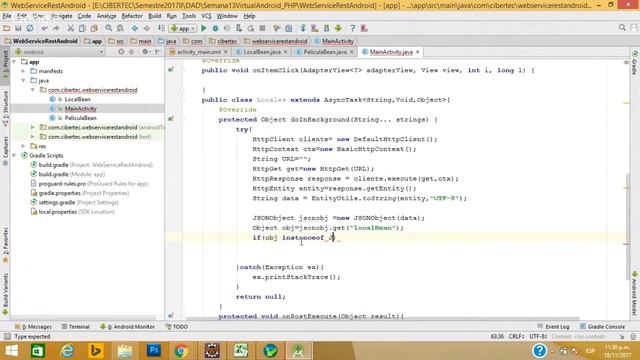Click the Paste toolbar icon
This screenshot has height=360, width=640.
coord(94,28)
